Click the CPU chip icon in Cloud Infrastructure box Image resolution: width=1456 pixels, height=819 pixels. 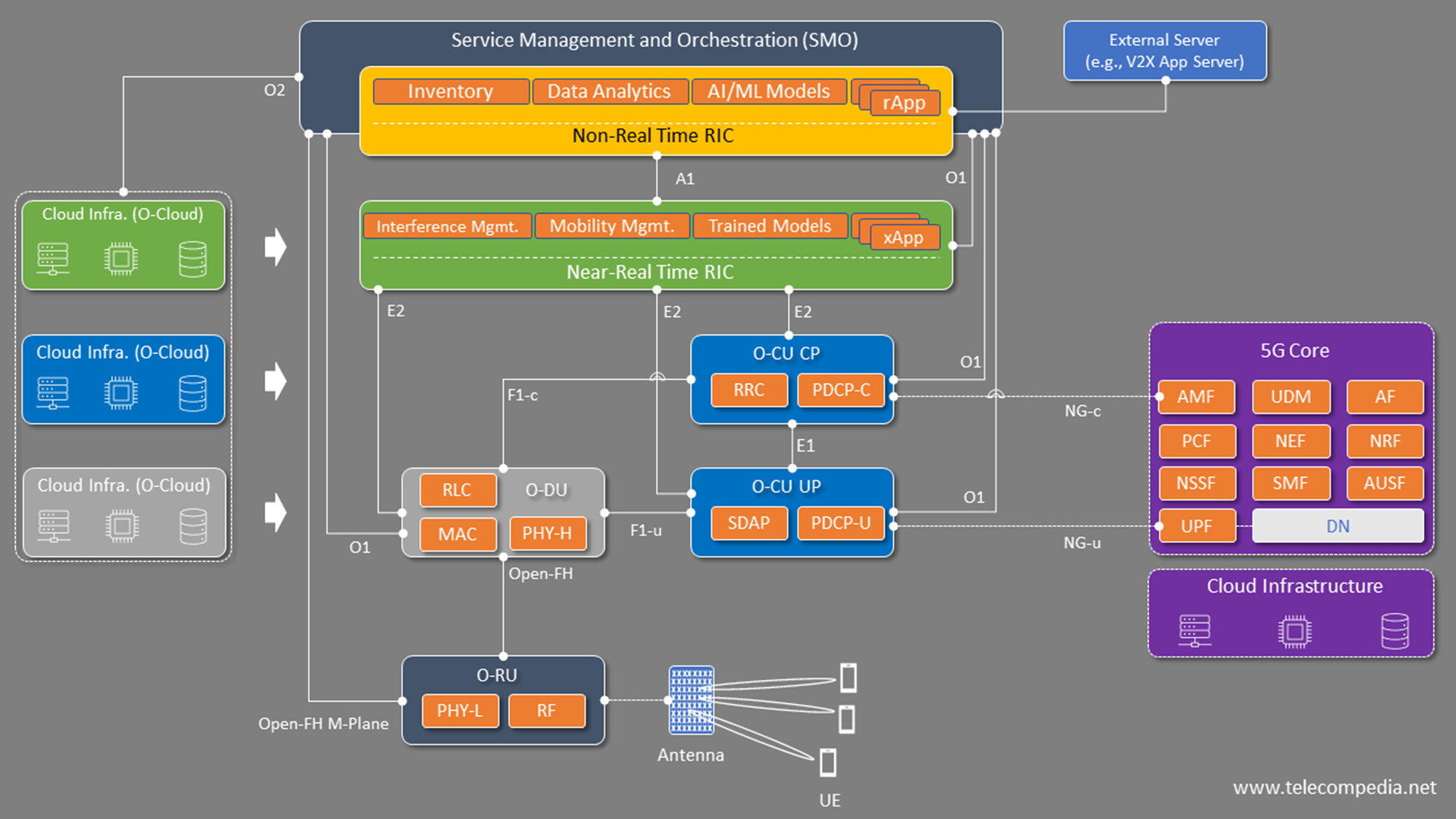pyautogui.click(x=1294, y=631)
